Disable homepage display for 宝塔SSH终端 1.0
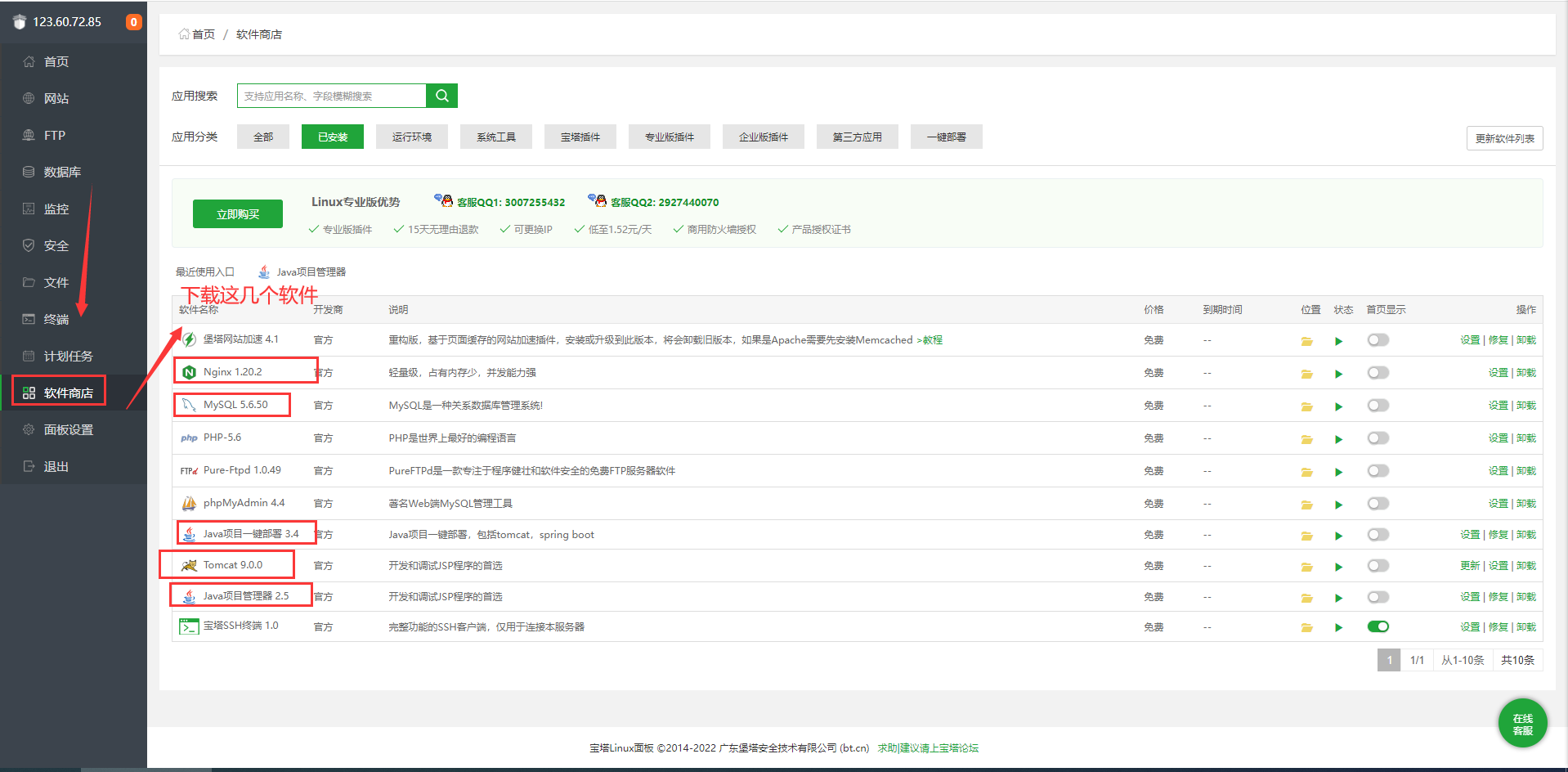This screenshot has width=1568, height=772. (1378, 627)
